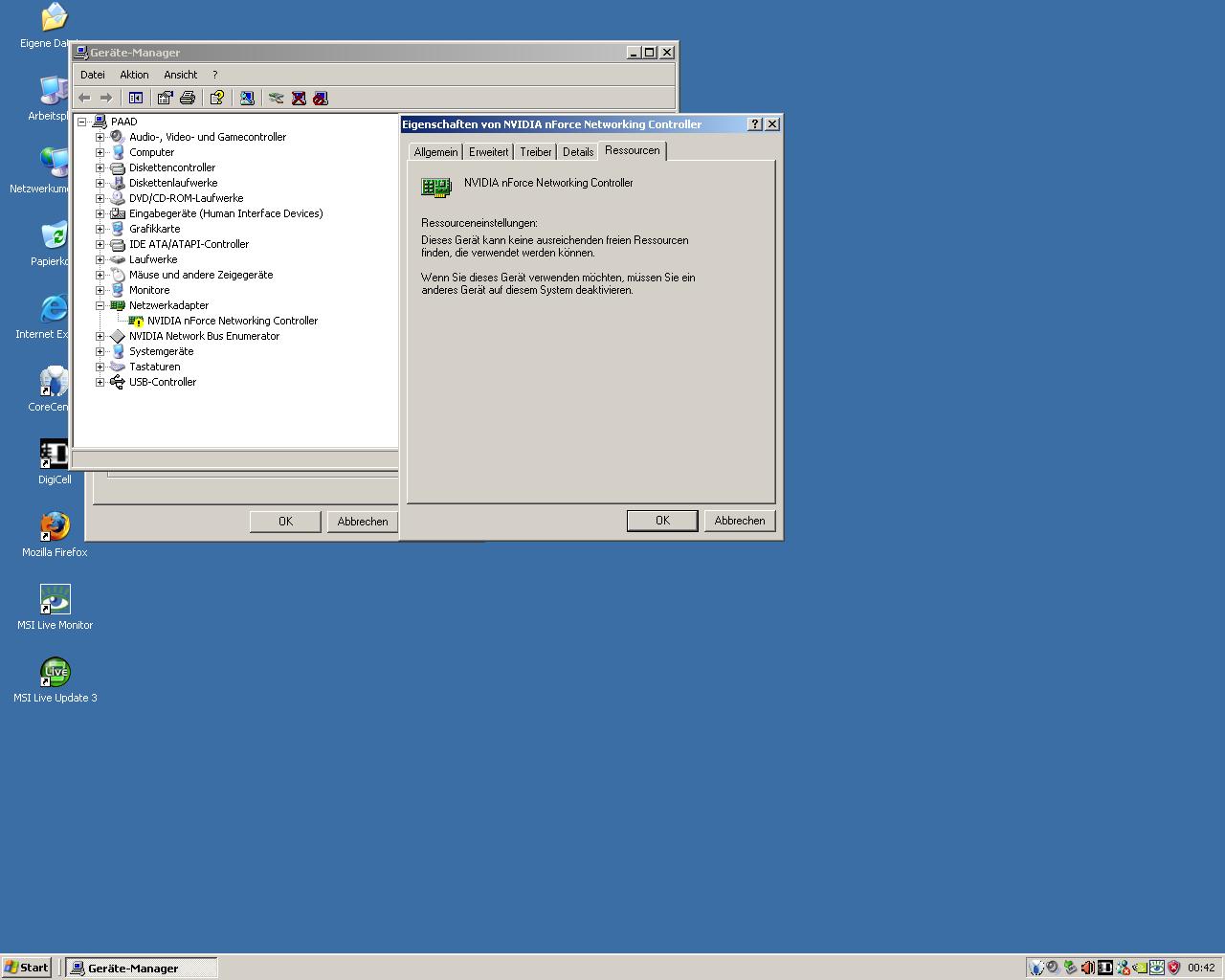Select the MSI Live Monitor desktop icon
Viewport: 1225px width, 980px height.
[x=55, y=599]
